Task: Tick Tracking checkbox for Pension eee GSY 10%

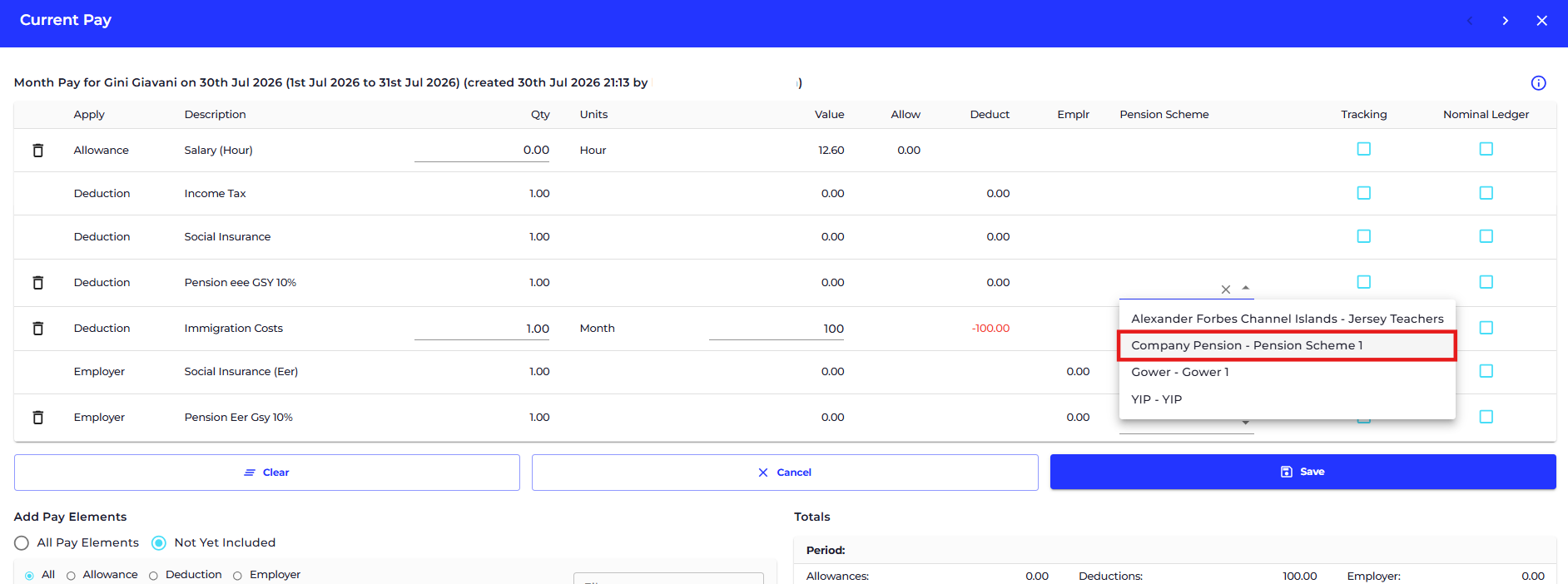Action: (x=1363, y=282)
